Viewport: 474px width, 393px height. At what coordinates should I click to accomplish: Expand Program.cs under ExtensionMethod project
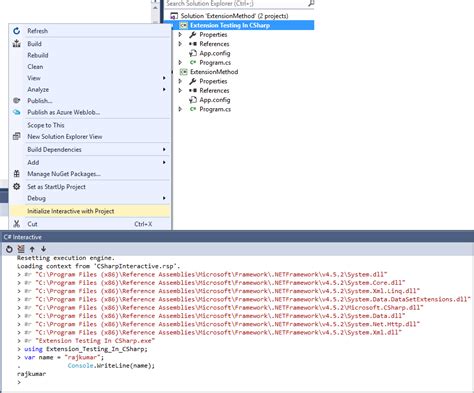(180, 109)
